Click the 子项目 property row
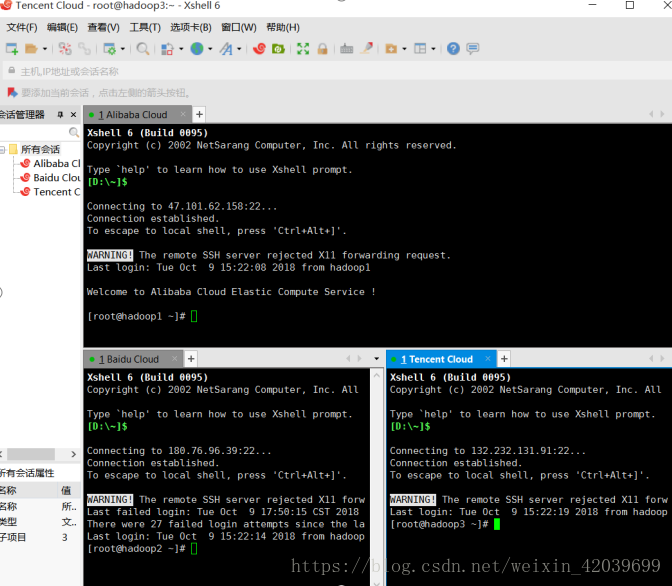Image resolution: width=672 pixels, height=586 pixels. click(x=40, y=538)
